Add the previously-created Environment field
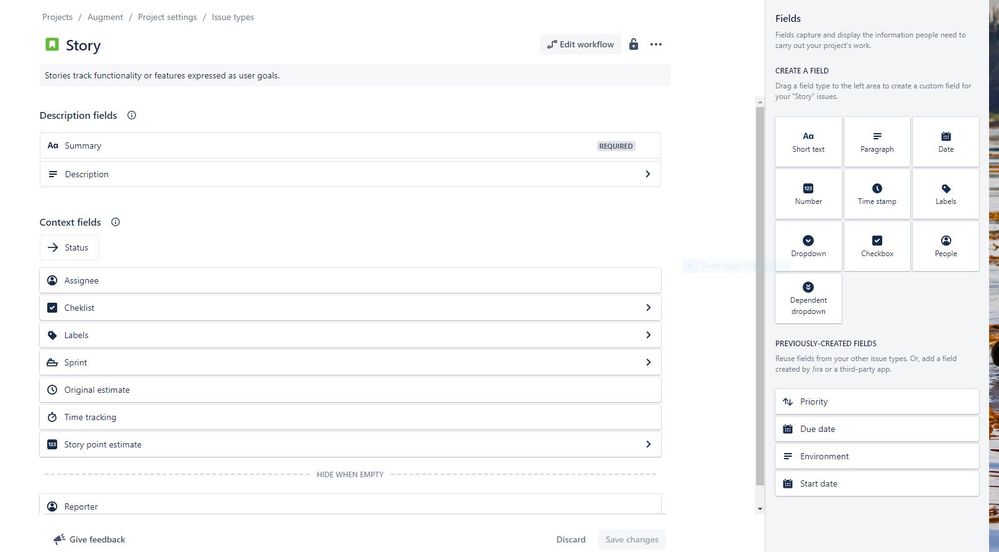The image size is (999, 552). pyautogui.click(x=877, y=456)
